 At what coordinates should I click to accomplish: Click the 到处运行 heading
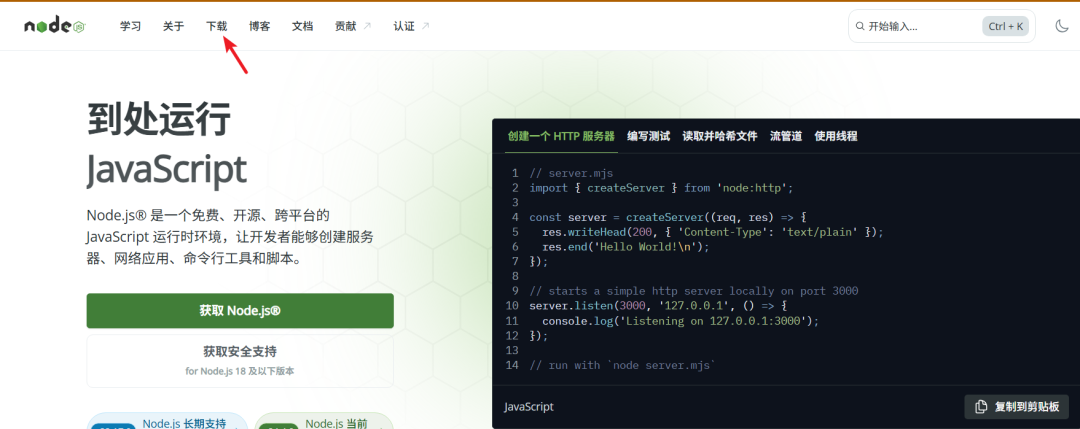pos(158,119)
